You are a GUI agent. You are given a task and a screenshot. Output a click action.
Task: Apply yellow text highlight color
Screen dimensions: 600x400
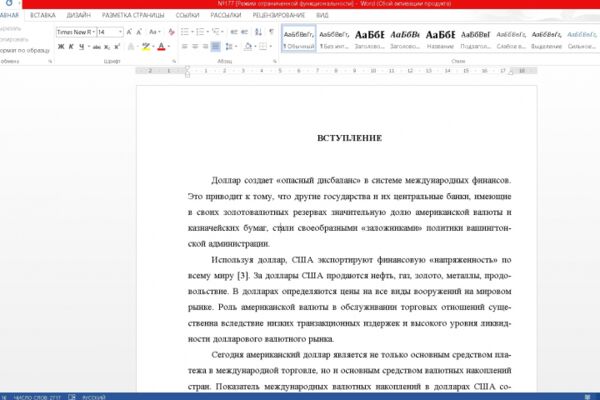click(146, 46)
